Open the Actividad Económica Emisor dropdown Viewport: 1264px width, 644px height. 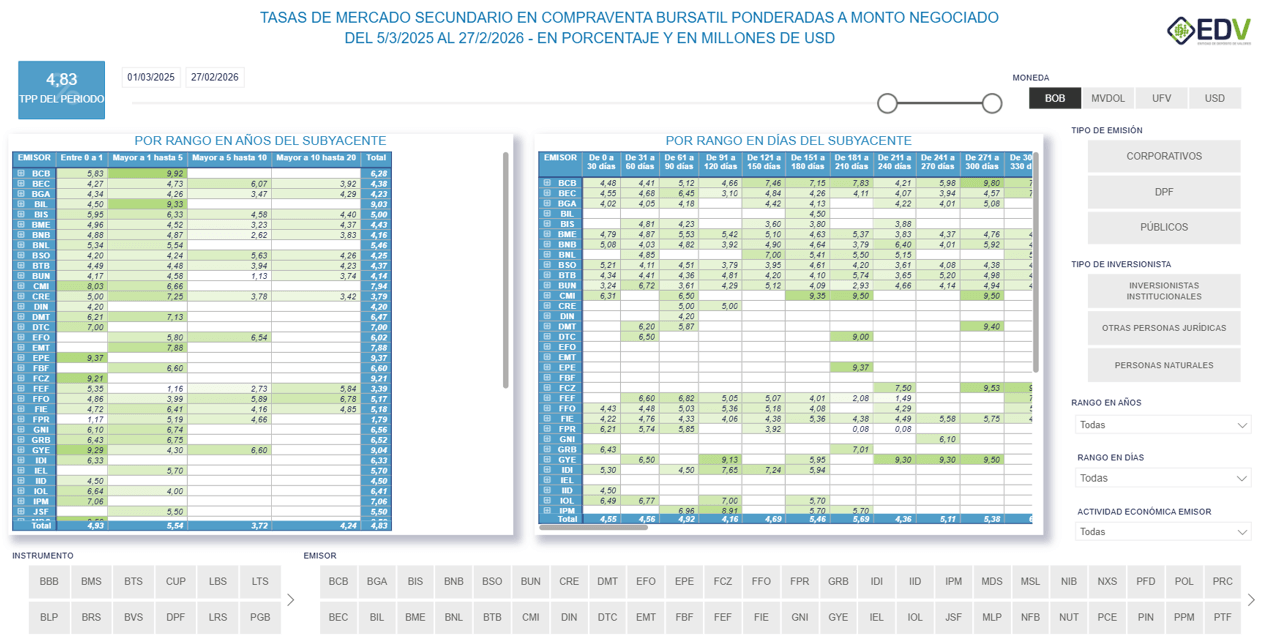1163,531
